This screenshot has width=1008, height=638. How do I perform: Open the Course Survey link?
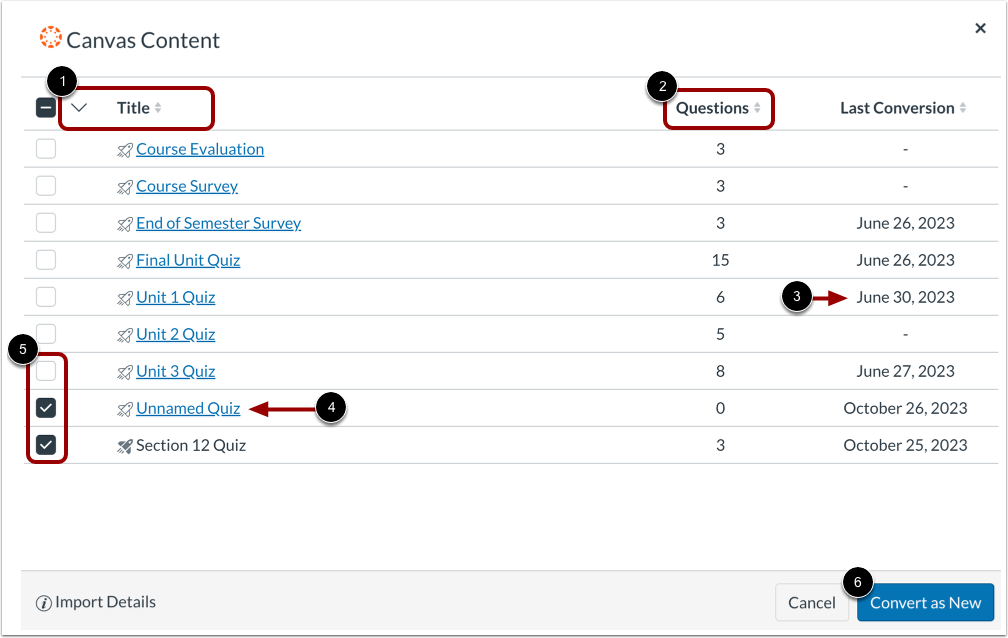pyautogui.click(x=187, y=185)
